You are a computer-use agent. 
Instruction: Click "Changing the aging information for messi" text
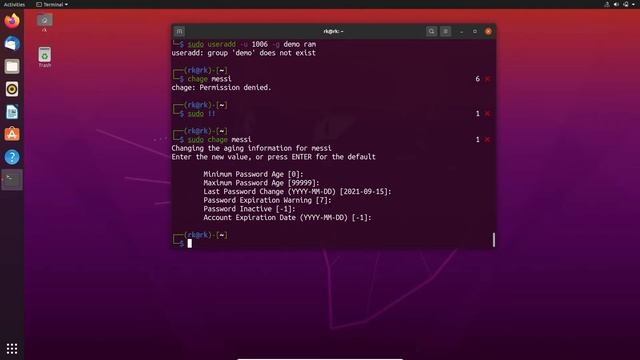coord(251,148)
